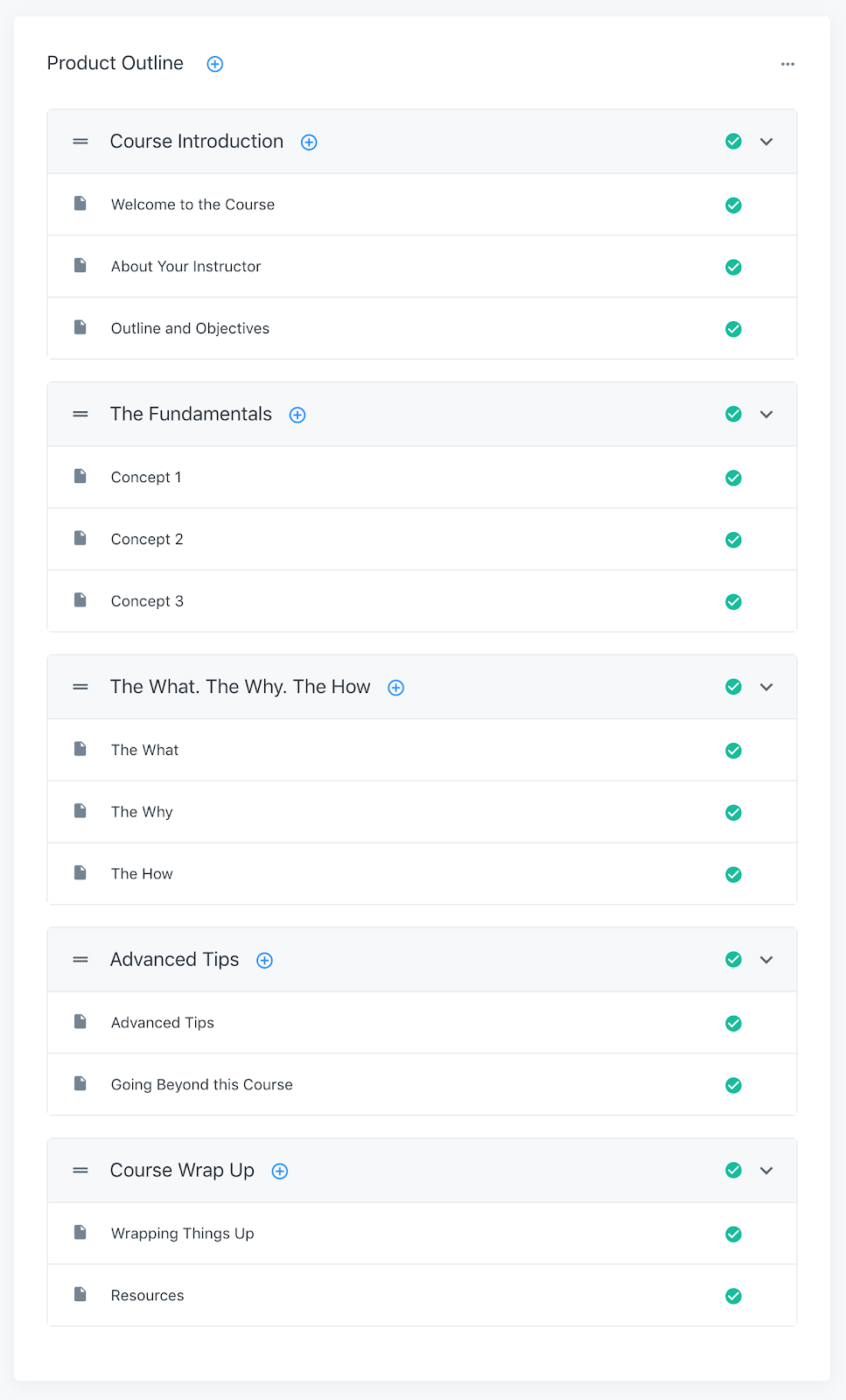Open the About Your Instructor lesson
846x1400 pixels.
click(185, 267)
